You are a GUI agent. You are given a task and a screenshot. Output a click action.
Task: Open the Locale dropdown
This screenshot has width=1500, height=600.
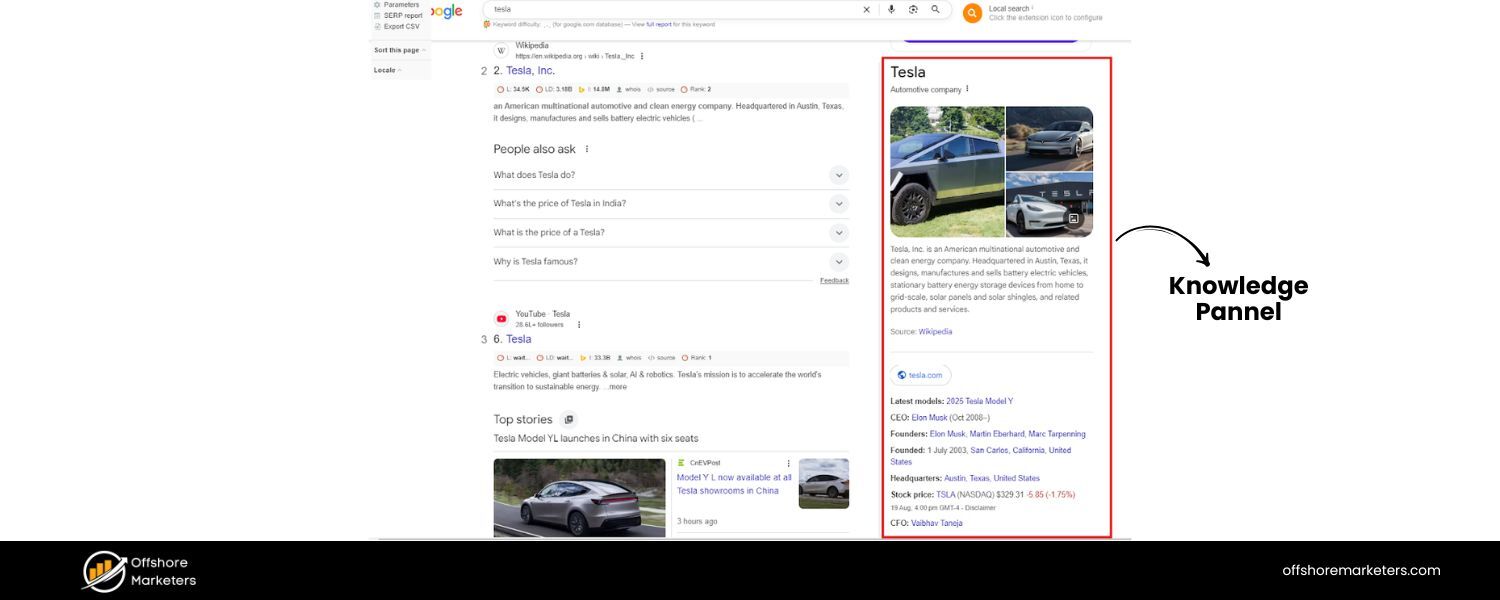(x=387, y=70)
